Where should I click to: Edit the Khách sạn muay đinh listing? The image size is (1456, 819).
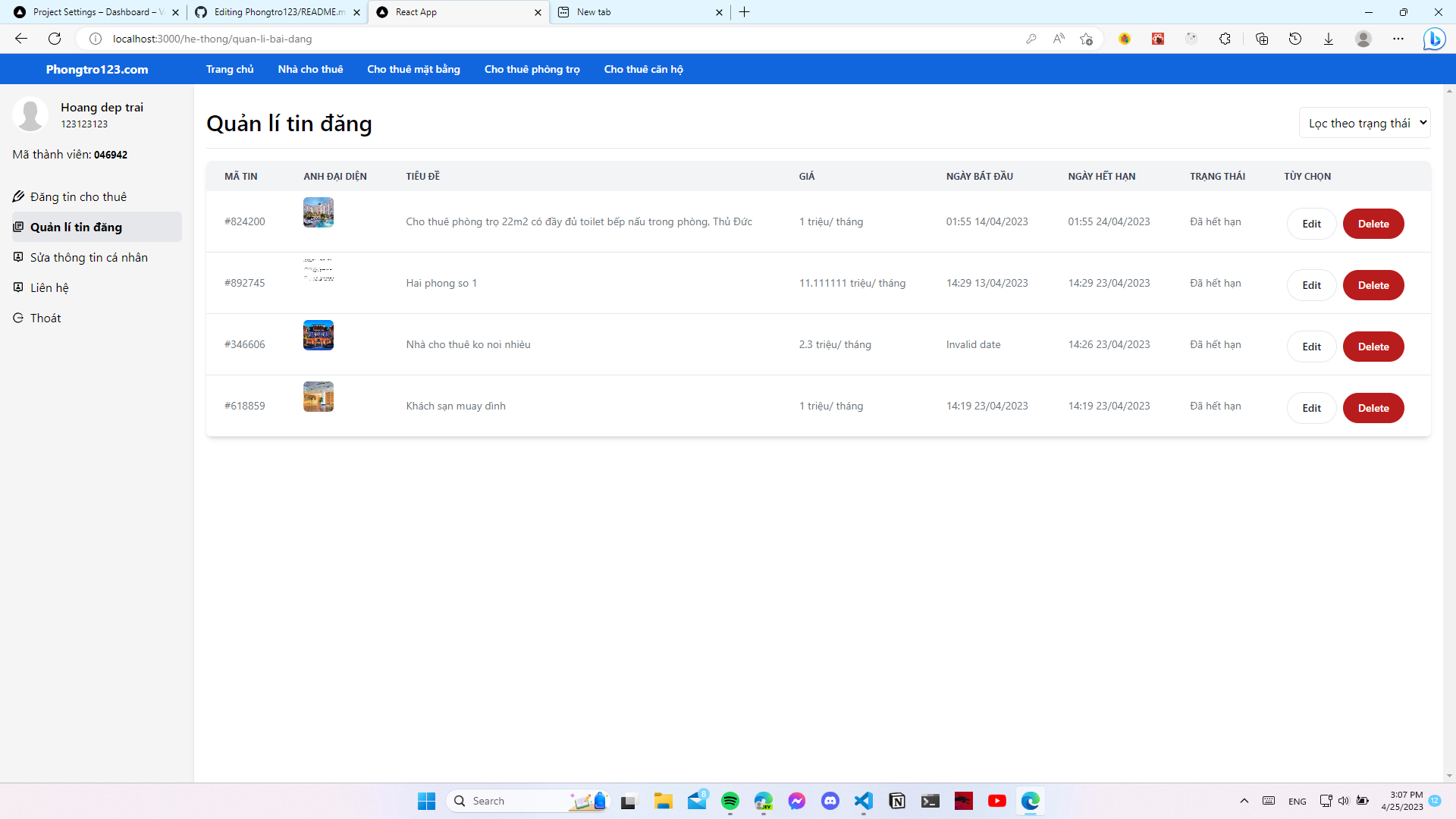[1311, 408]
